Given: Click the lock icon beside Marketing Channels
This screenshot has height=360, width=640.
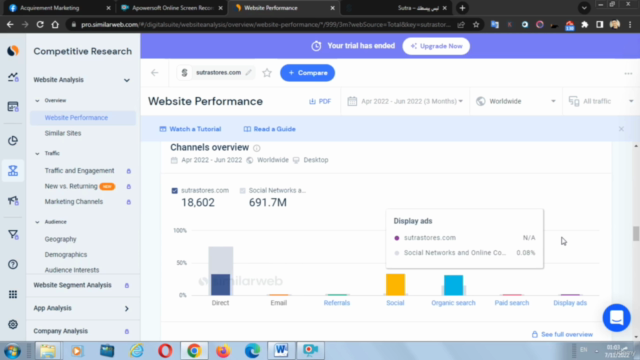Looking at the screenshot, I should click(129, 202).
